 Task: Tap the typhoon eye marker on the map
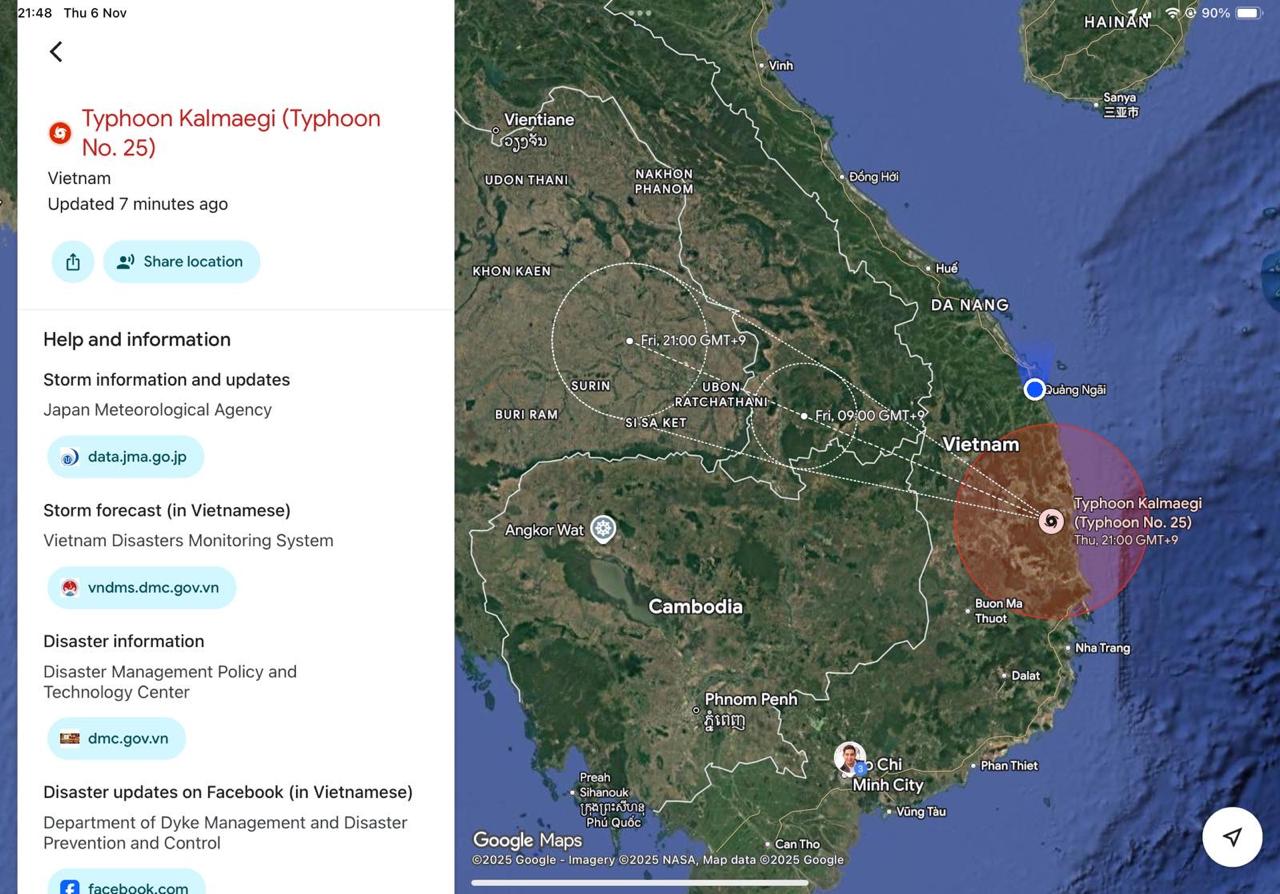coord(1051,520)
